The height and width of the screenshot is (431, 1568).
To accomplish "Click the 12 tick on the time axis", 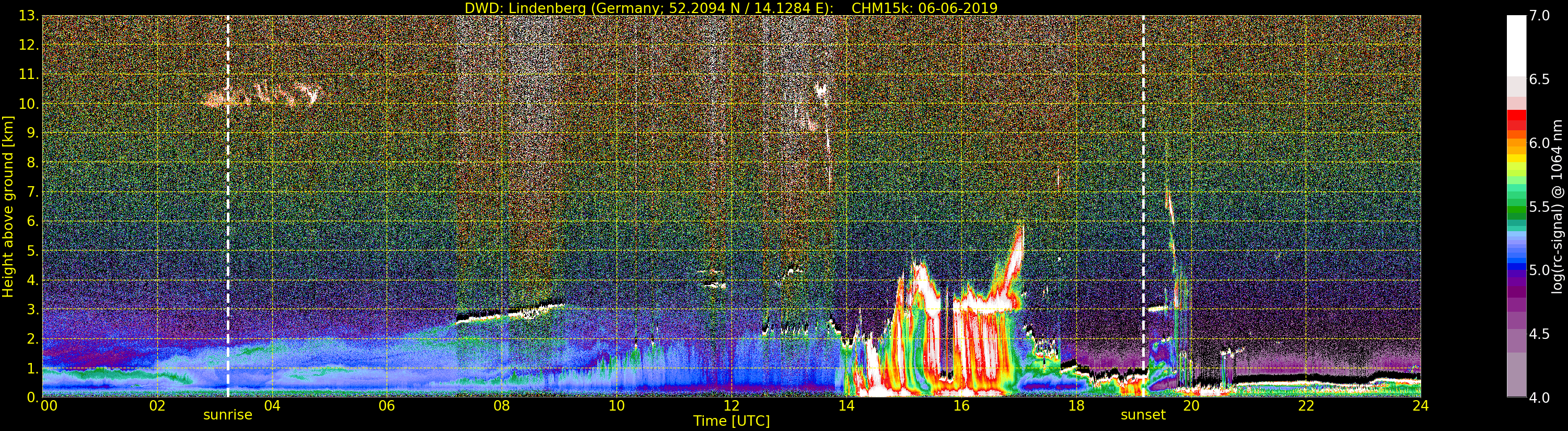I will [731, 406].
